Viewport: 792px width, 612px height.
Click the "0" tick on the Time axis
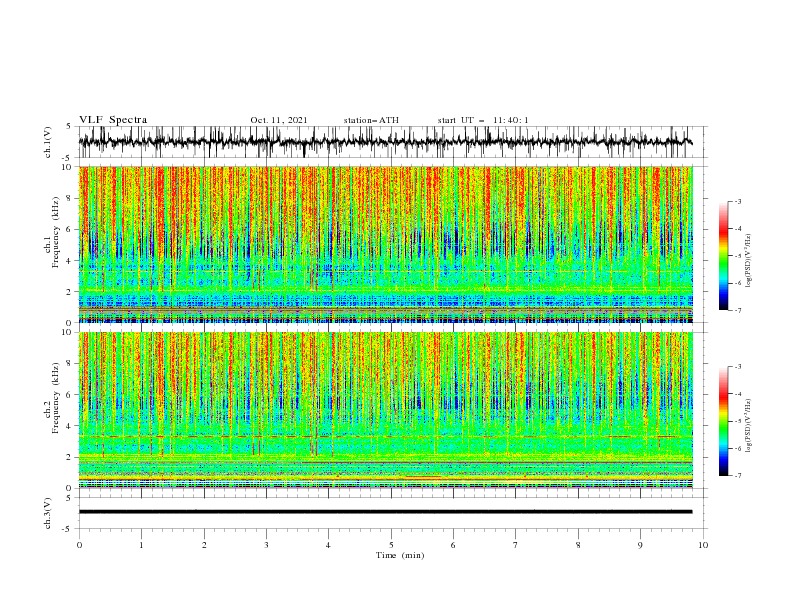[79, 545]
